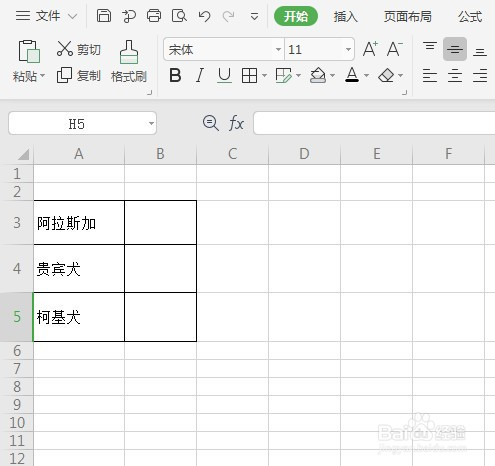The image size is (495, 466).
Task: Expand the font color dropdown arrow
Action: coord(366,76)
